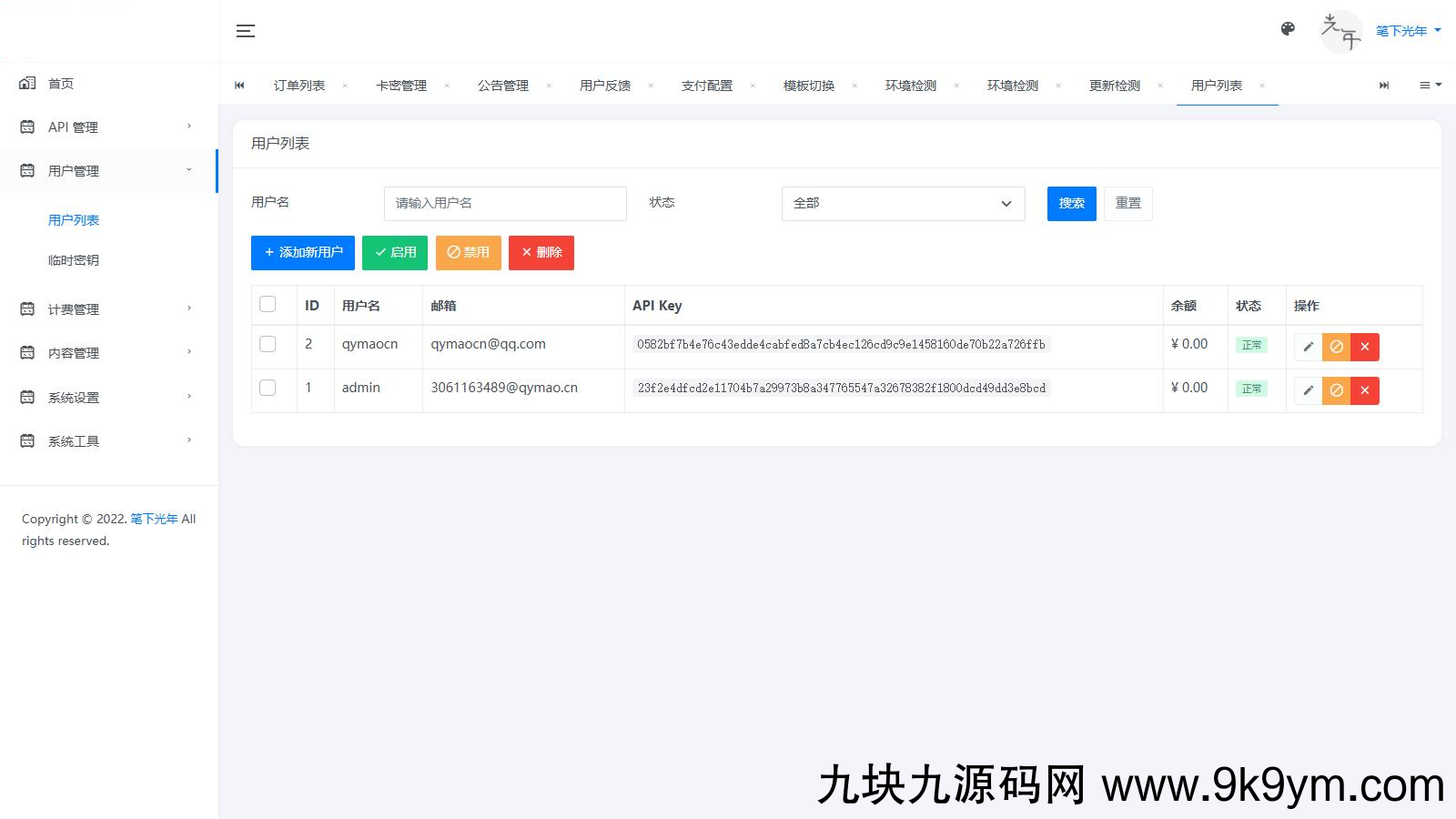The width and height of the screenshot is (1456, 819).
Task: Close the 订单列表 tab with its x icon
Action: [345, 86]
